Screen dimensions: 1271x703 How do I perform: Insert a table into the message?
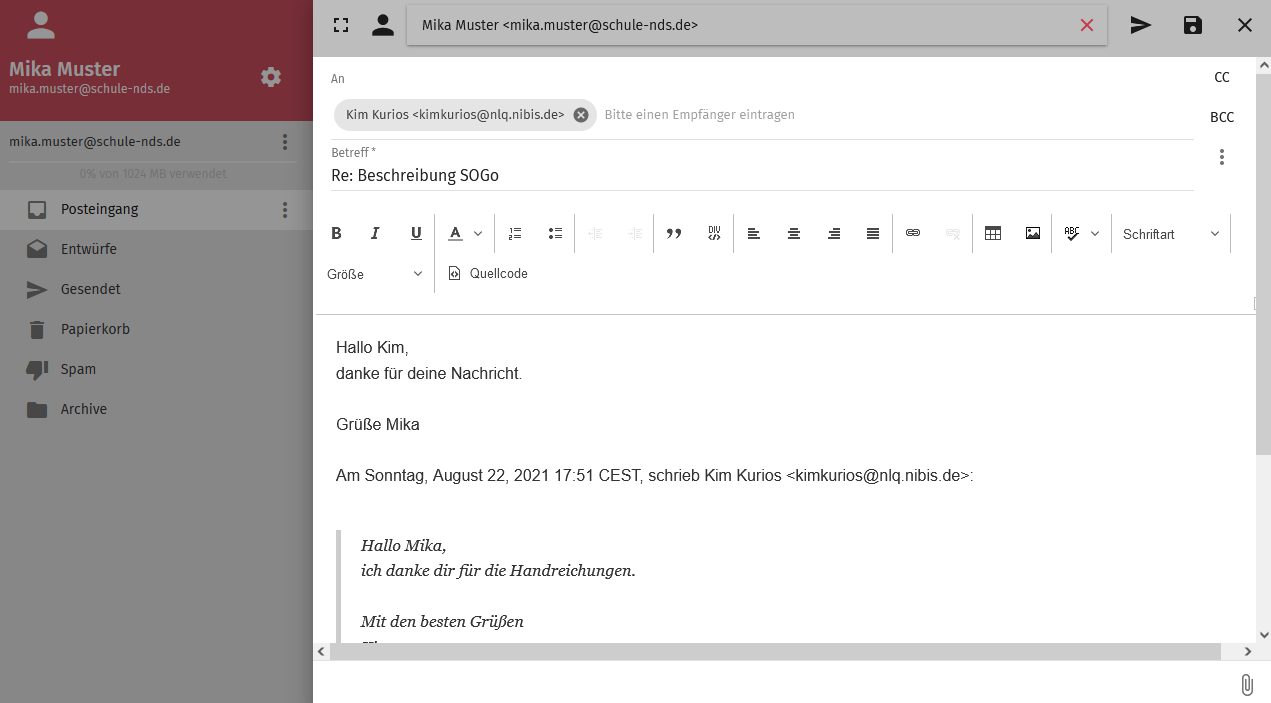coord(993,233)
